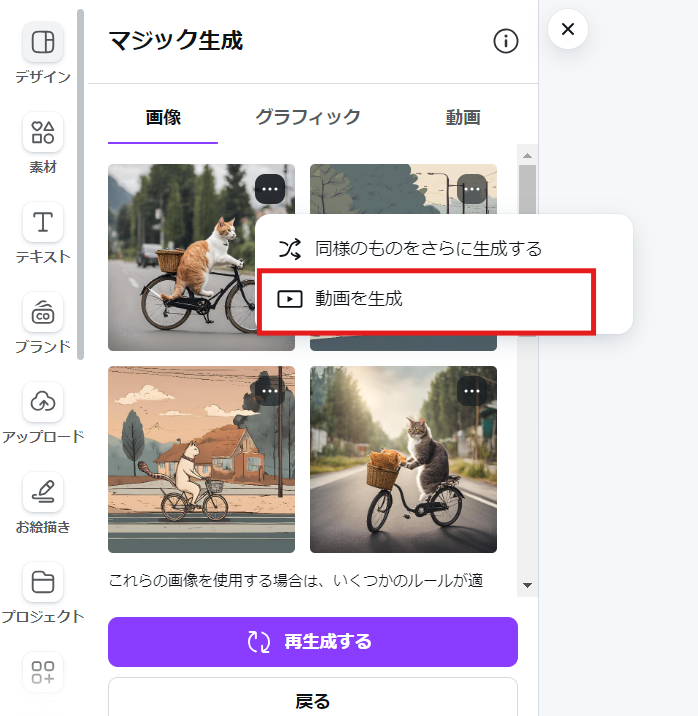Image resolution: width=698 pixels, height=716 pixels.
Task: Open the プロジェクト folder panel
Action: (x=42, y=582)
